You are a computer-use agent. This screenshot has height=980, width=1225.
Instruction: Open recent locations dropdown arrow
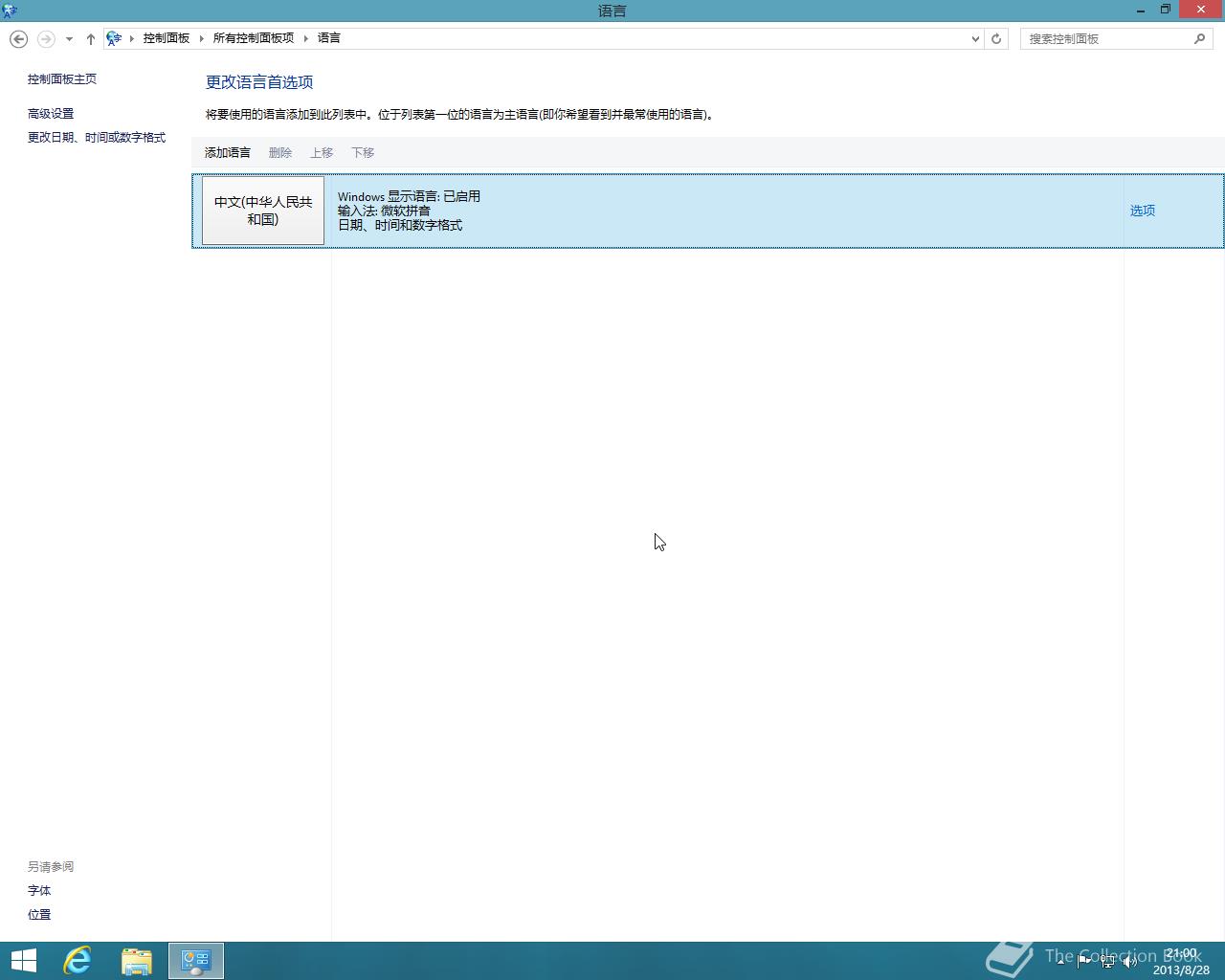click(69, 39)
